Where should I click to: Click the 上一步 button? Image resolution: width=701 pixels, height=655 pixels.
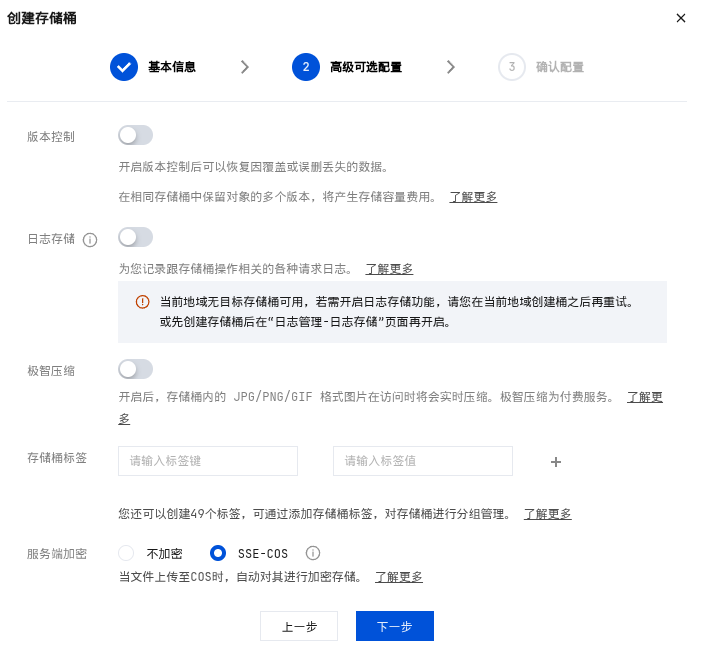299,626
